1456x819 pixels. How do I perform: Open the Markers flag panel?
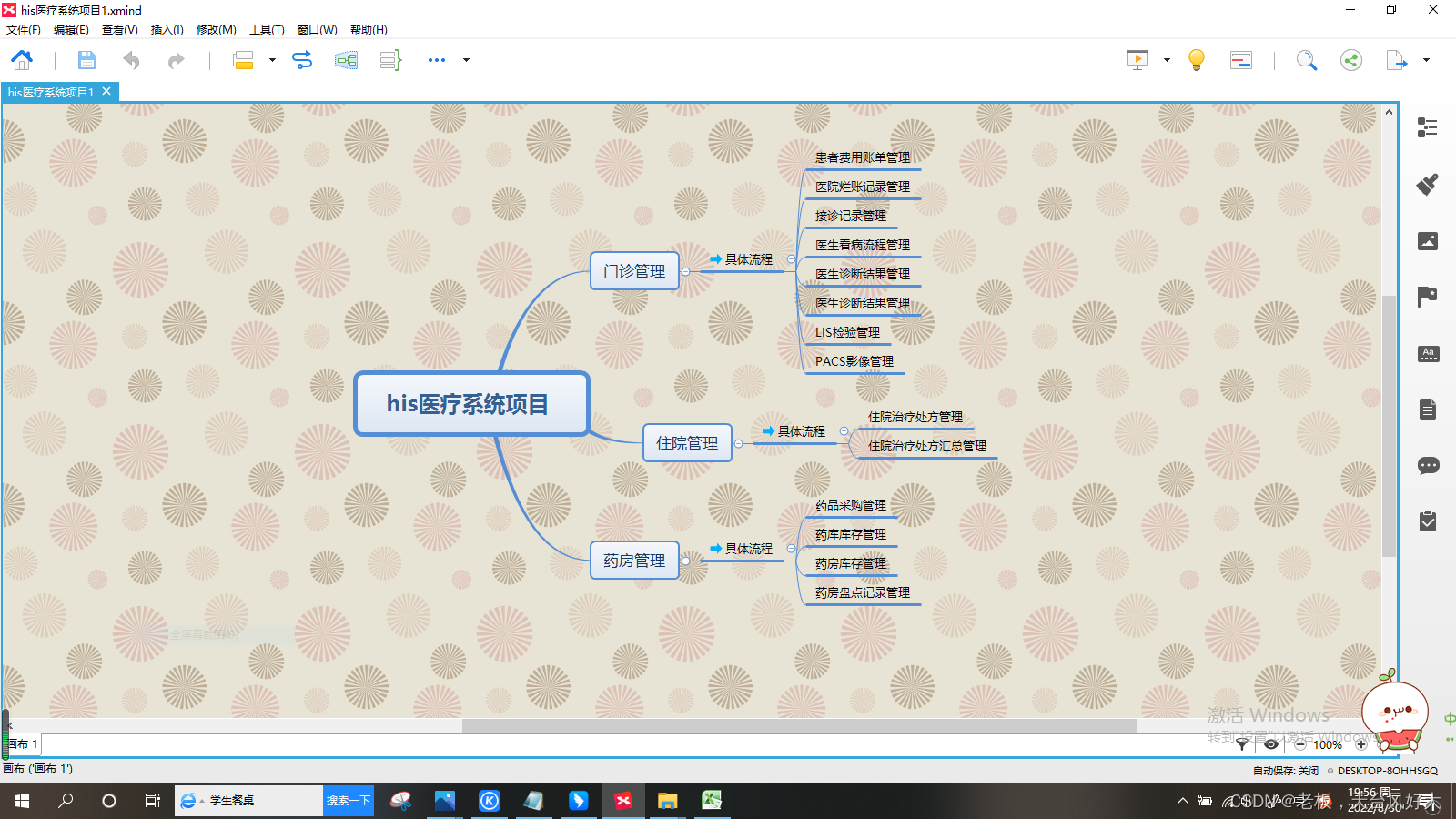(x=1428, y=297)
